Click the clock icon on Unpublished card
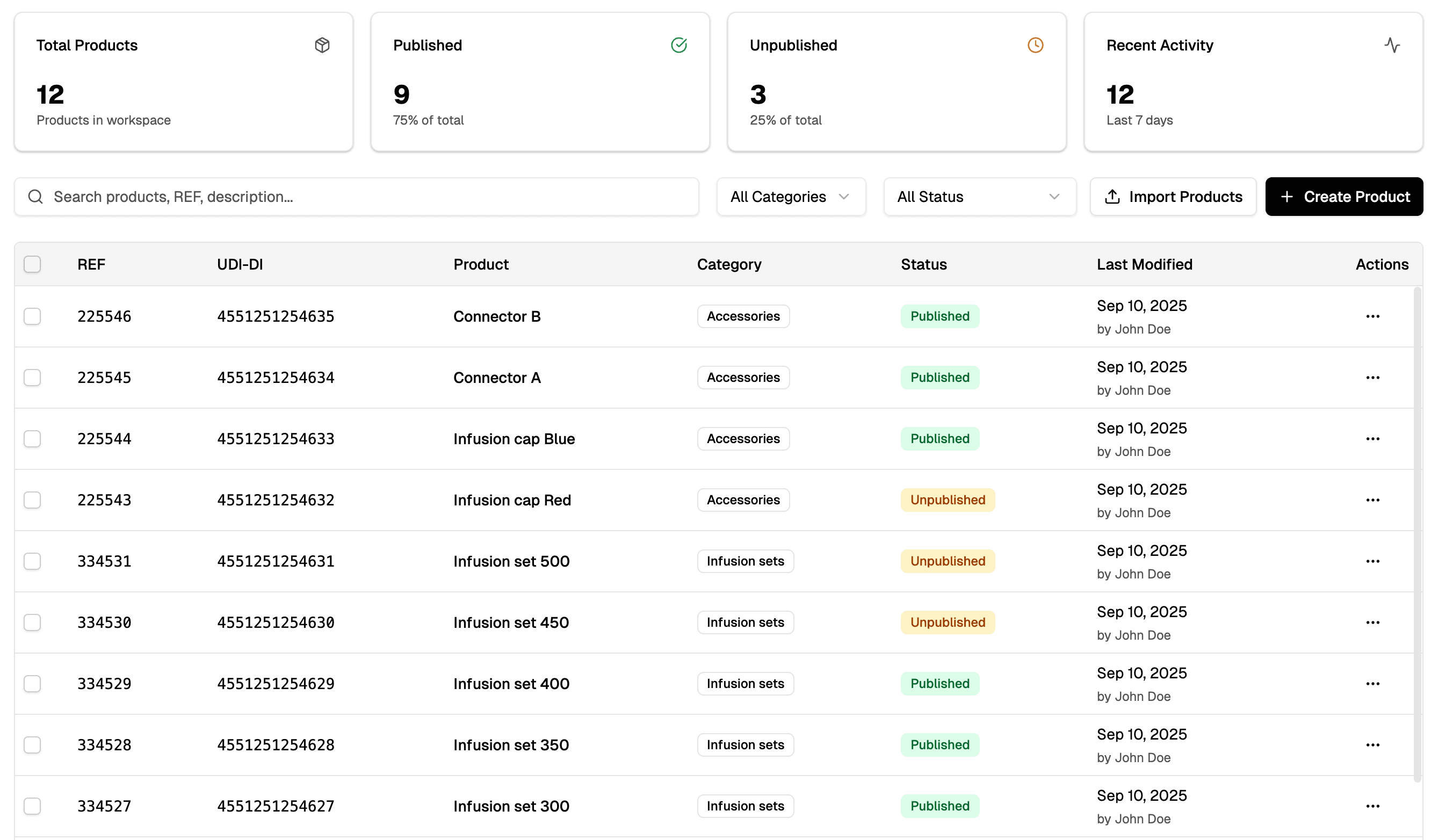Image resolution: width=1431 pixels, height=840 pixels. 1036,46
